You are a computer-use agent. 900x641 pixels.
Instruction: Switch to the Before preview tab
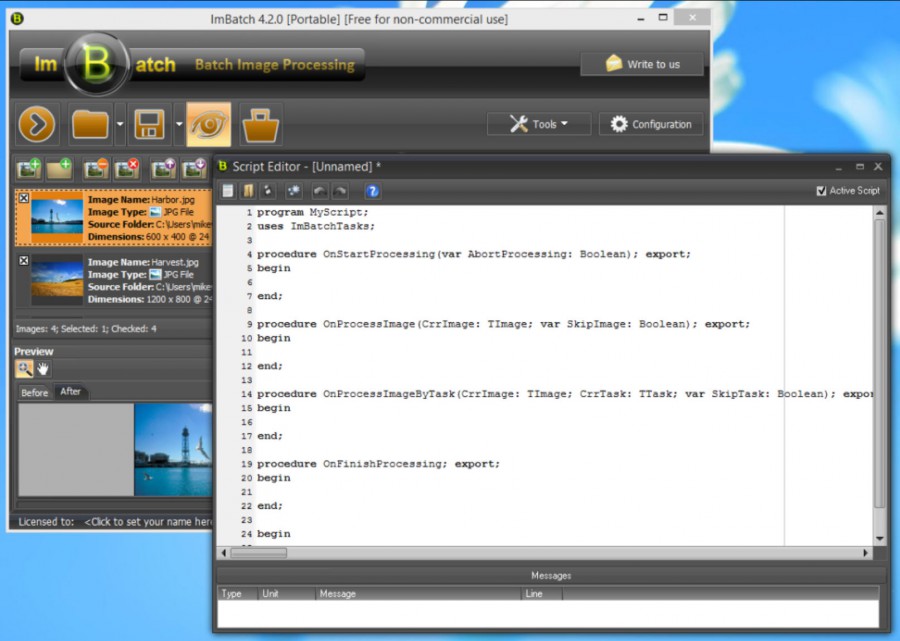click(33, 393)
